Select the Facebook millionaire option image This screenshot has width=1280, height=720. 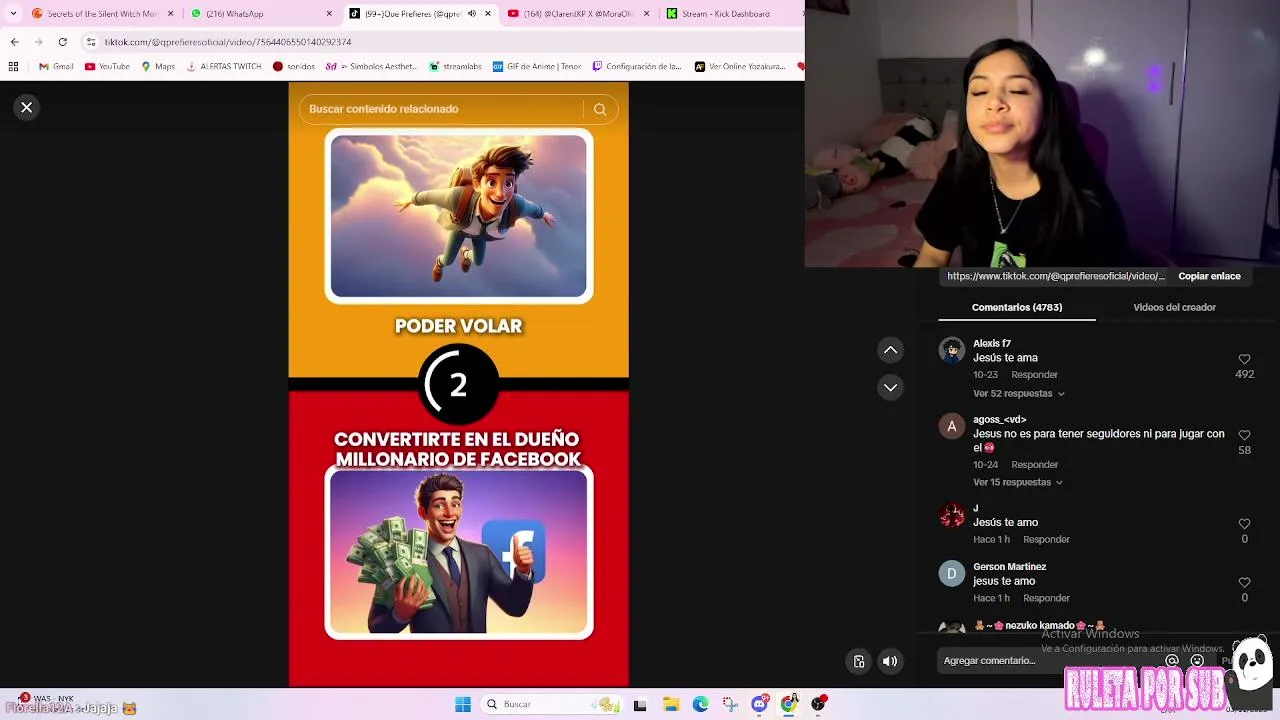[459, 553]
